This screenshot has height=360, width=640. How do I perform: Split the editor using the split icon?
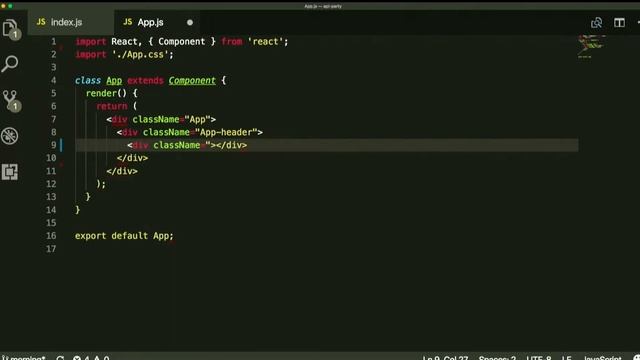(619, 22)
